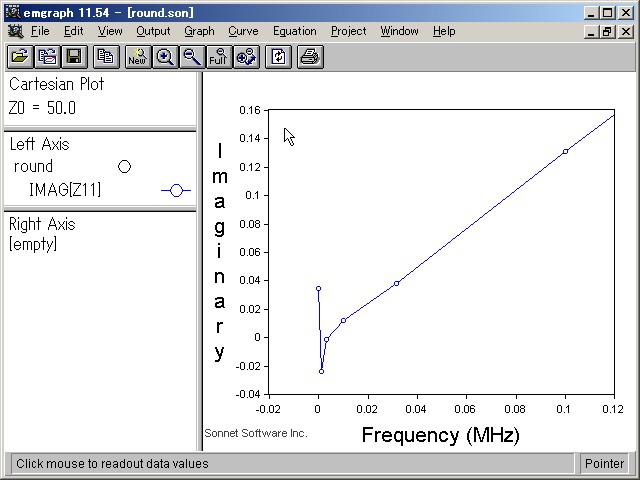Screen dimensions: 640x480
Task: Click the Open file folder icon
Action: click(20, 57)
